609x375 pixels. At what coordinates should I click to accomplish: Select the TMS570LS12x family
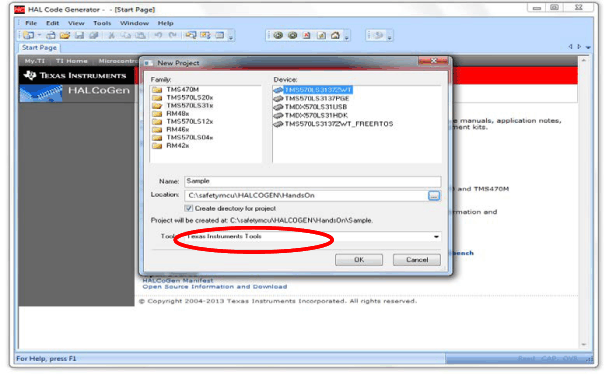coord(190,122)
